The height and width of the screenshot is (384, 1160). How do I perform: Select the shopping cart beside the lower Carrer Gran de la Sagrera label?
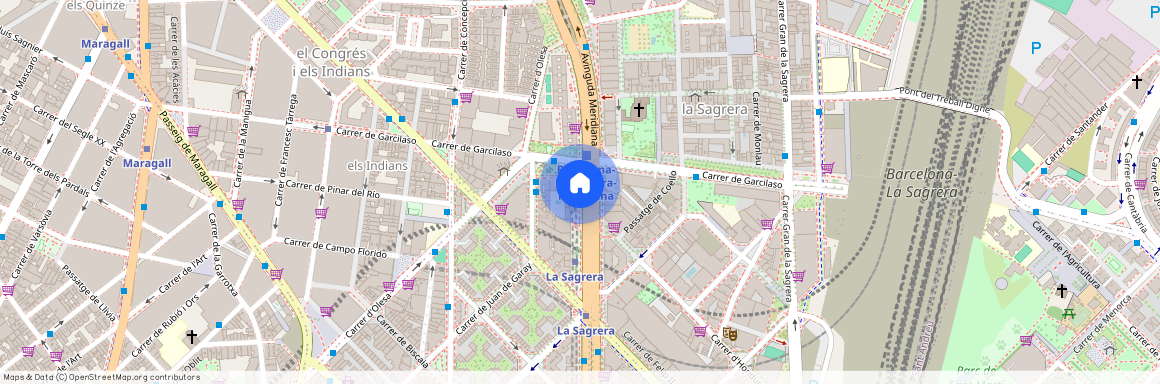[x=798, y=276]
